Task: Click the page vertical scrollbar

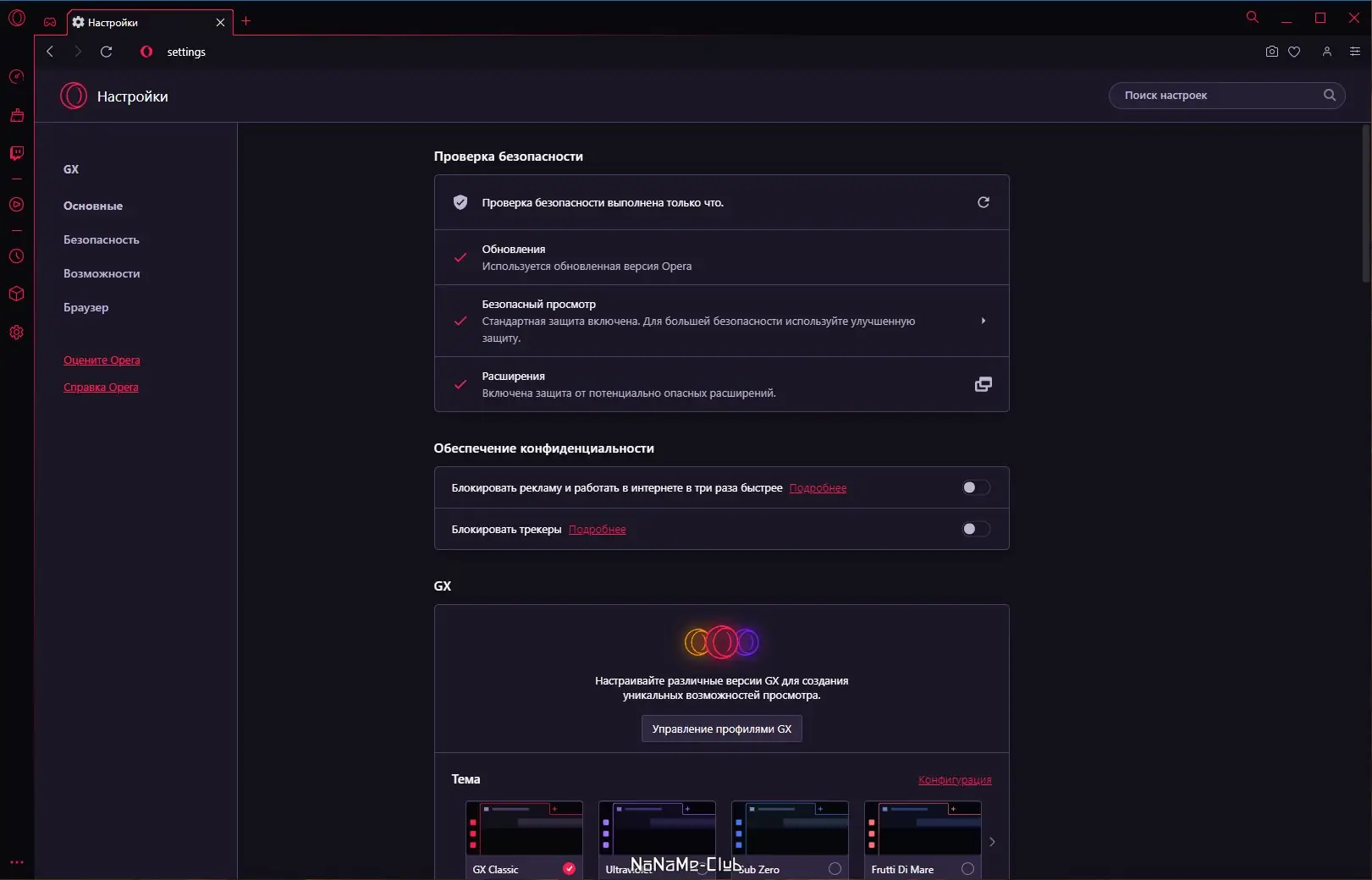Action: 1366,203
